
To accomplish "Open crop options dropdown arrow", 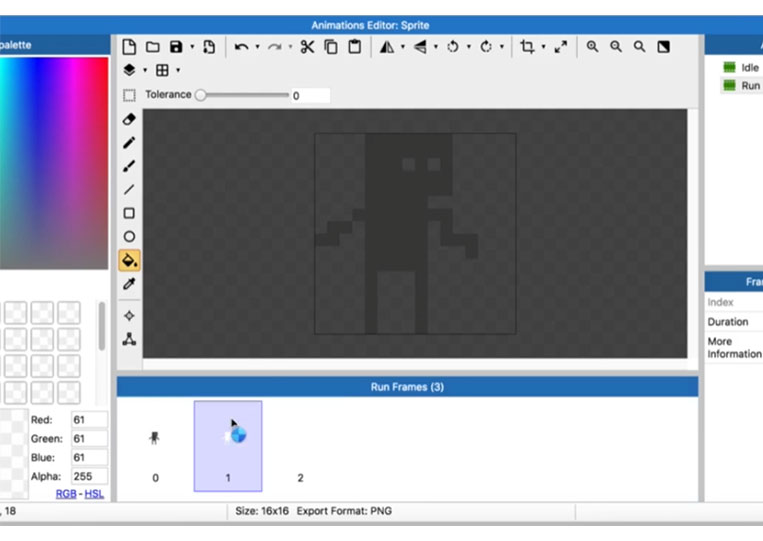I will (544, 47).
